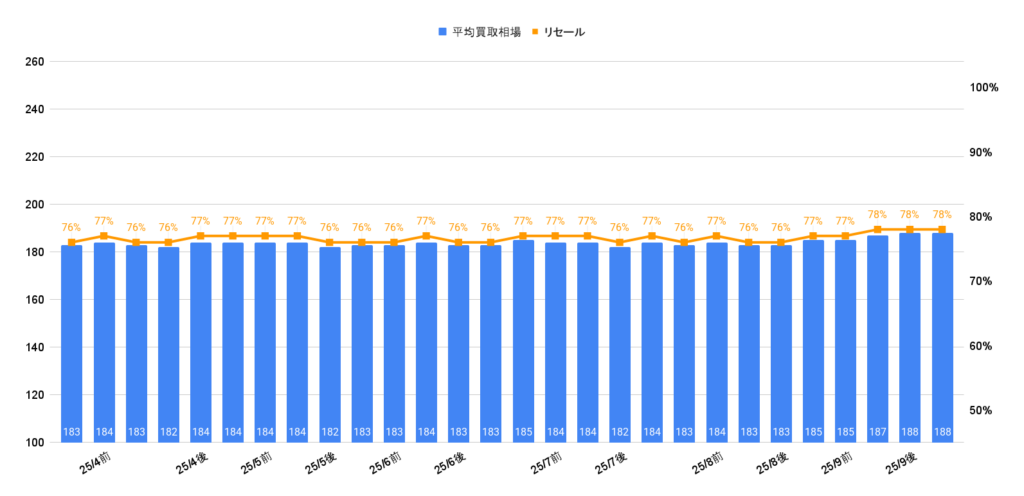Click the rightmost bar labeled 188
The width and height of the screenshot is (1024, 496).
941,340
